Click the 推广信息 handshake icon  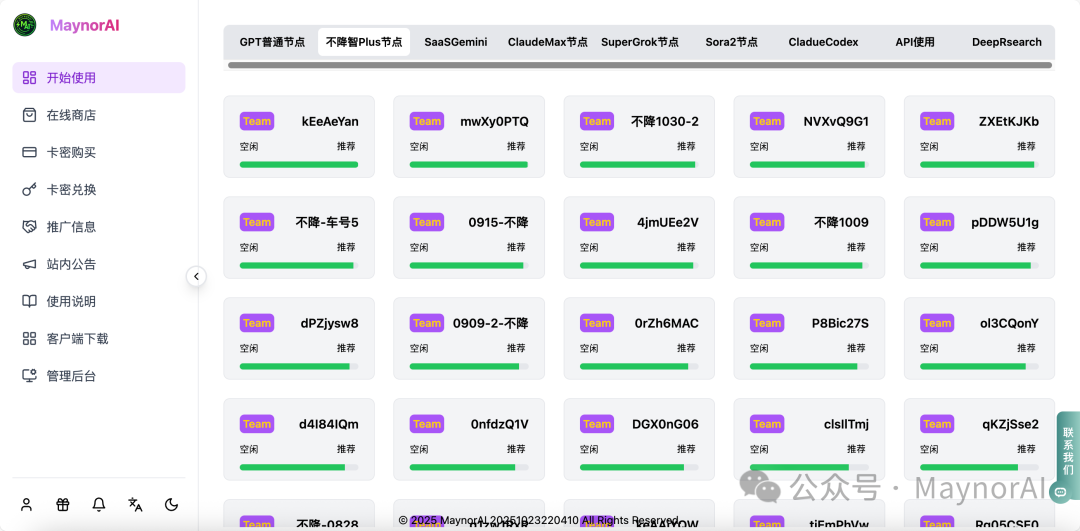(x=29, y=227)
